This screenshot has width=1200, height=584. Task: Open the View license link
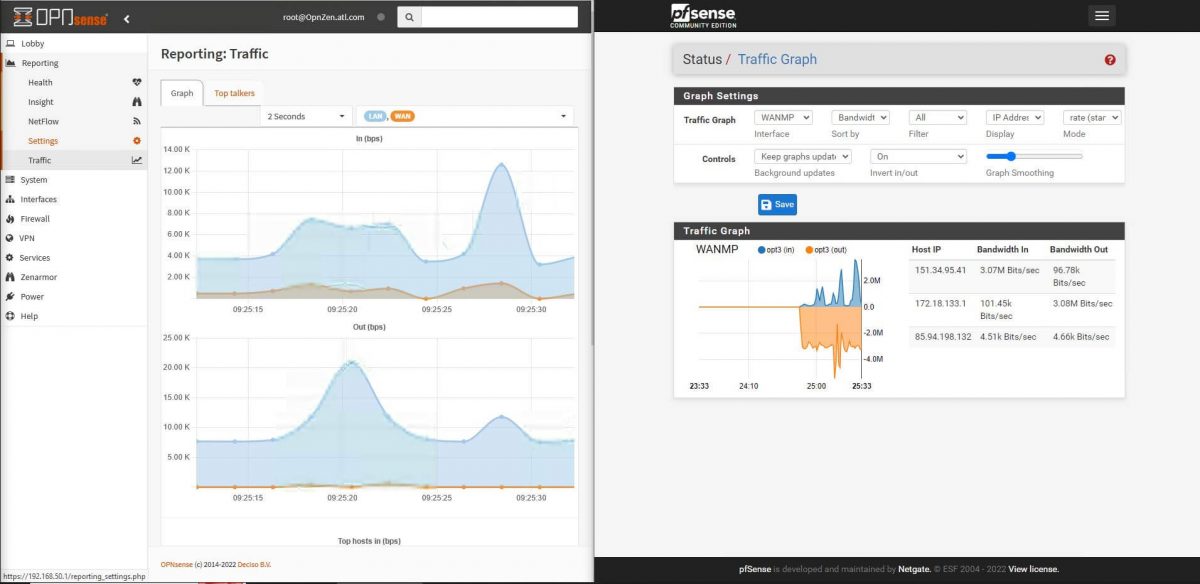(1033, 568)
